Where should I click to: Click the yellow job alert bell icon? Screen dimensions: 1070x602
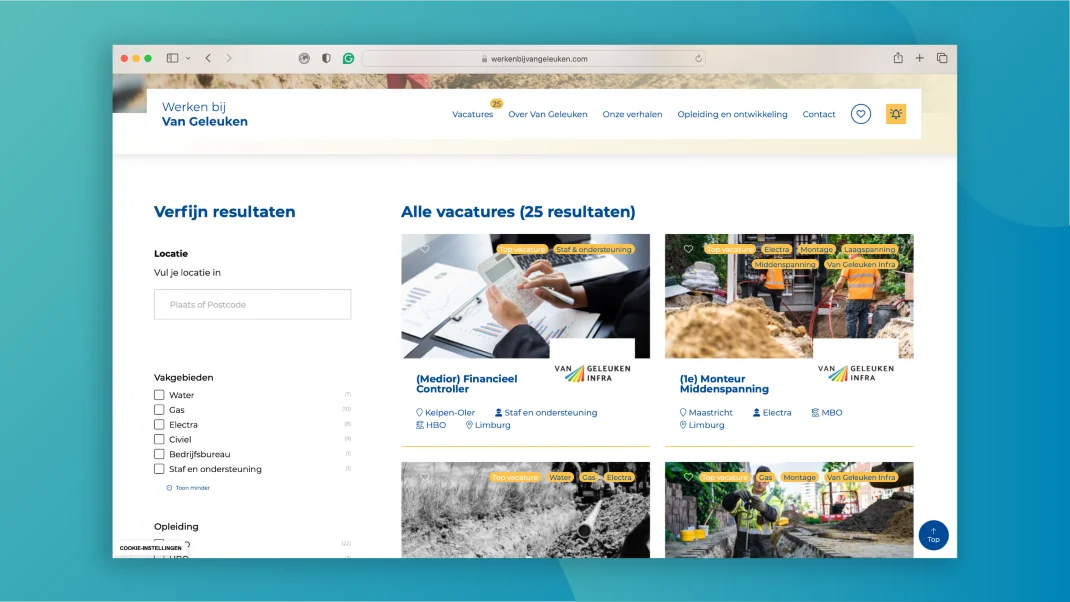(x=896, y=114)
